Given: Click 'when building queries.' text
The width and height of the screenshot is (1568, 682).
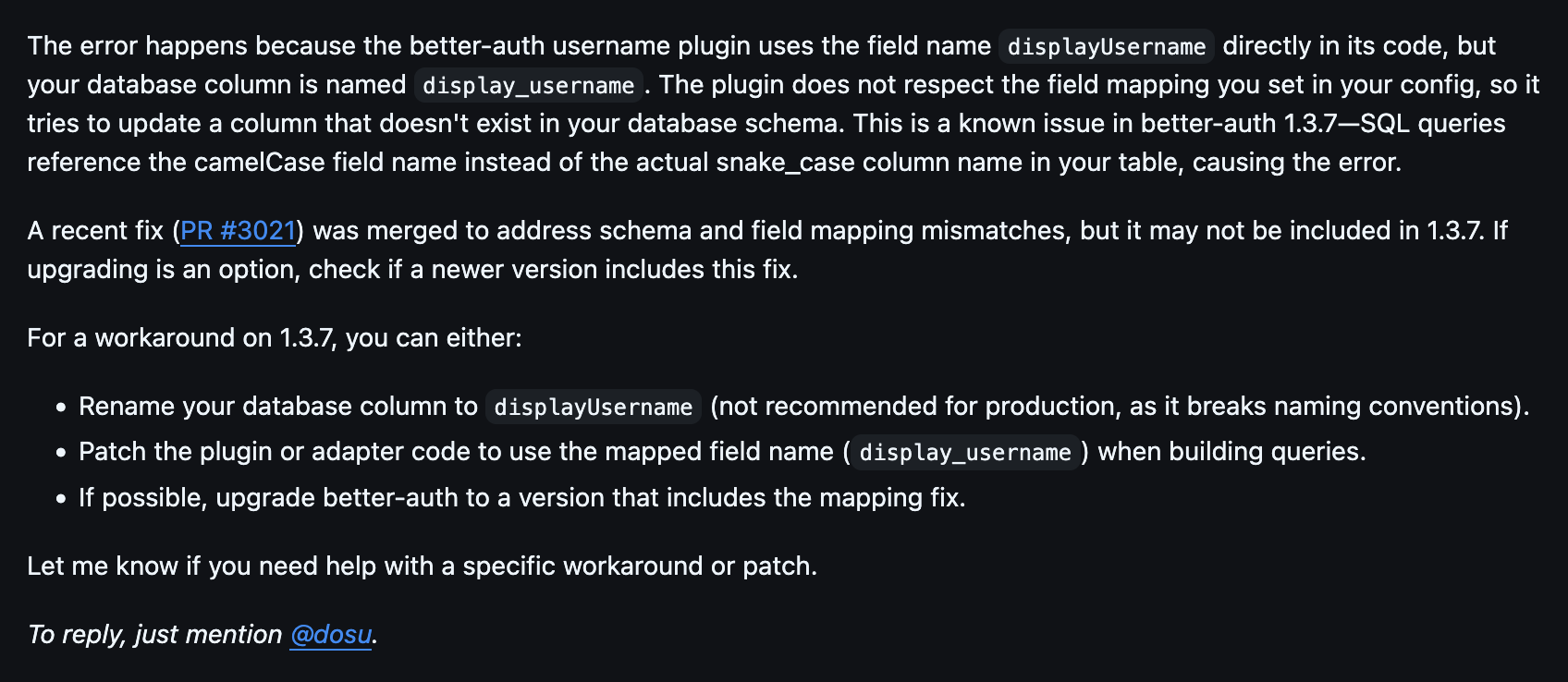Looking at the screenshot, I should coord(1231,452).
